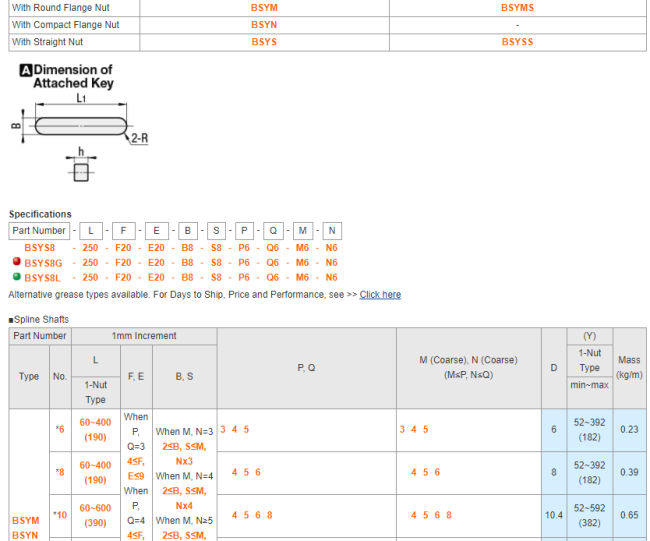Click 'P, Q' column header in table
This screenshot has width=650, height=541.
pos(306,368)
